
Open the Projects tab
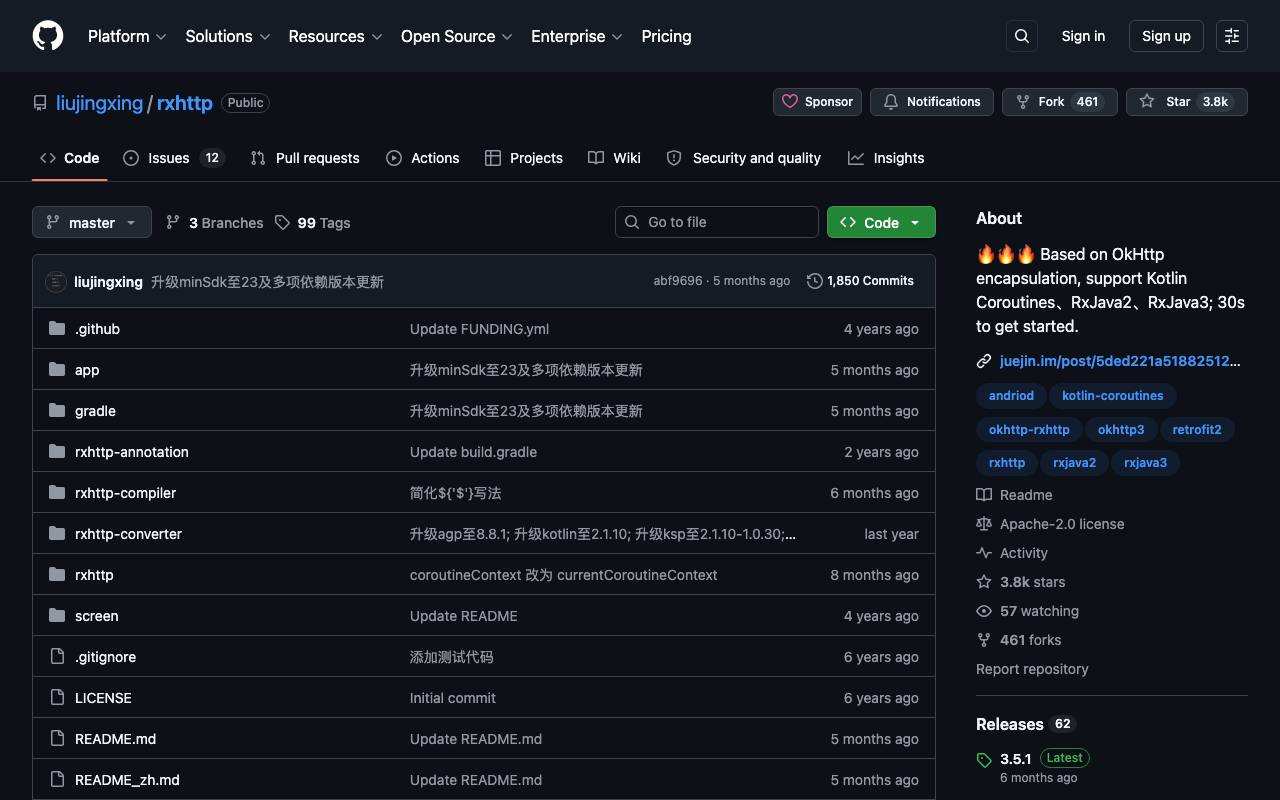[x=524, y=158]
